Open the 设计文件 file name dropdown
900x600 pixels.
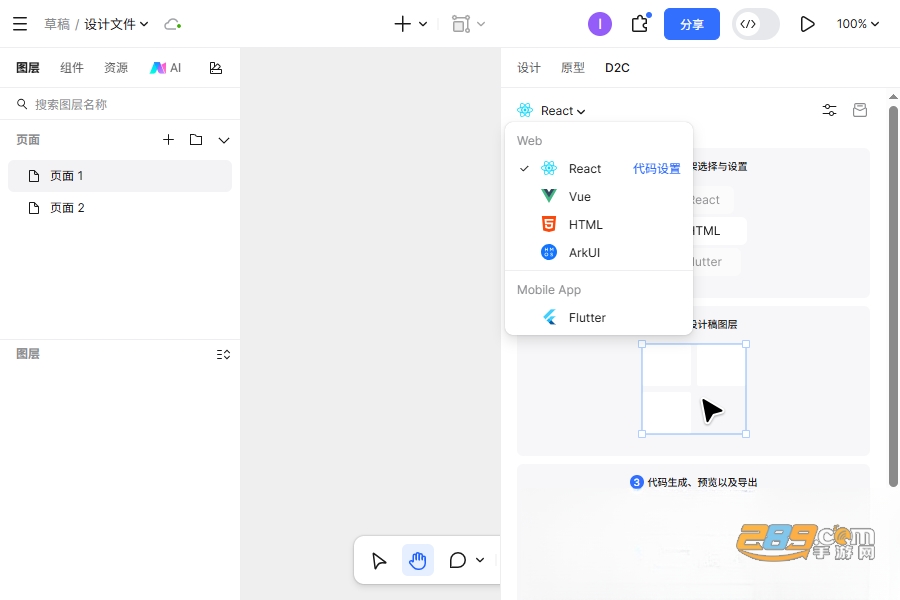tap(117, 24)
